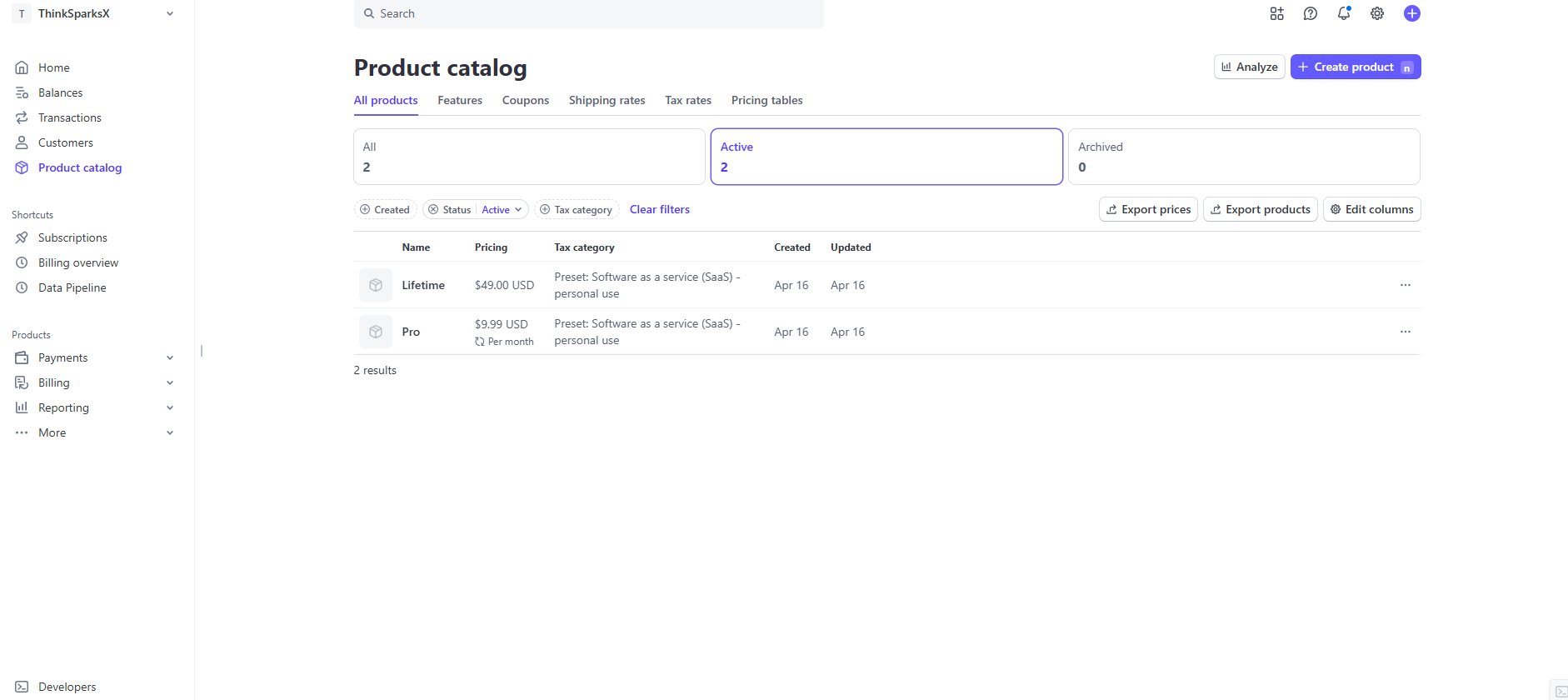Select the Active products count card

click(x=886, y=157)
